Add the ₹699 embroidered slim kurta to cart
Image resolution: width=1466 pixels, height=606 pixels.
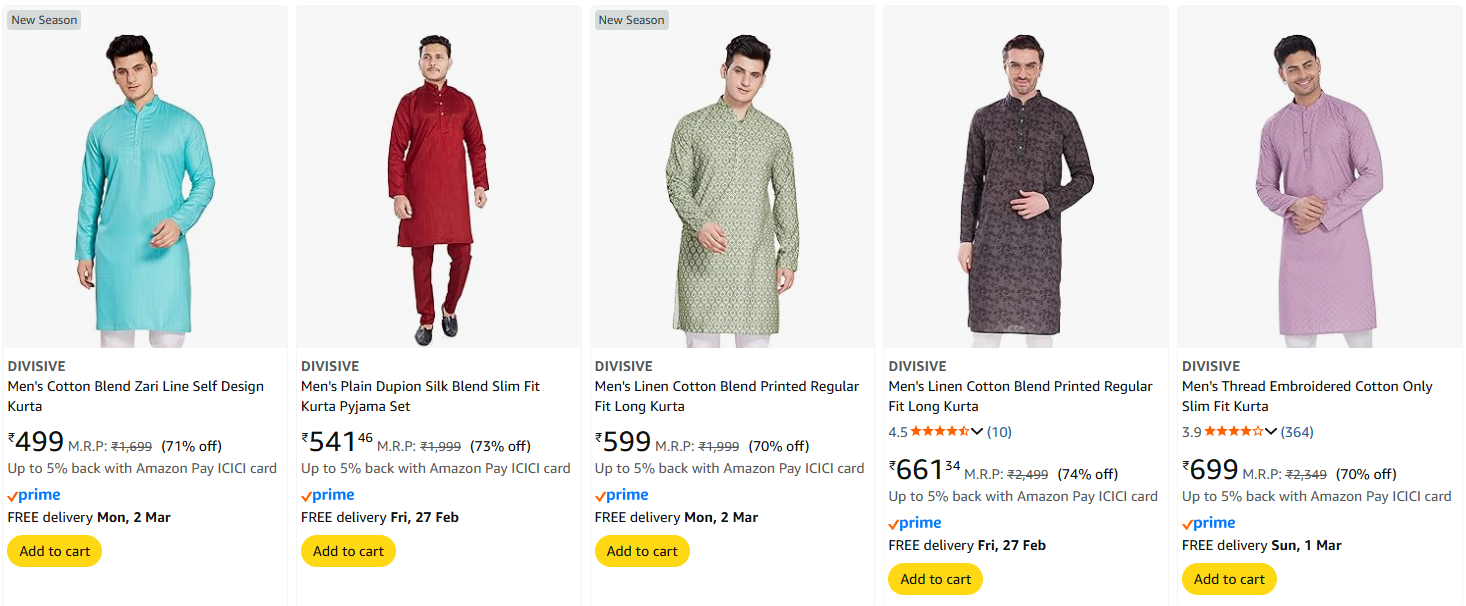coord(1229,579)
